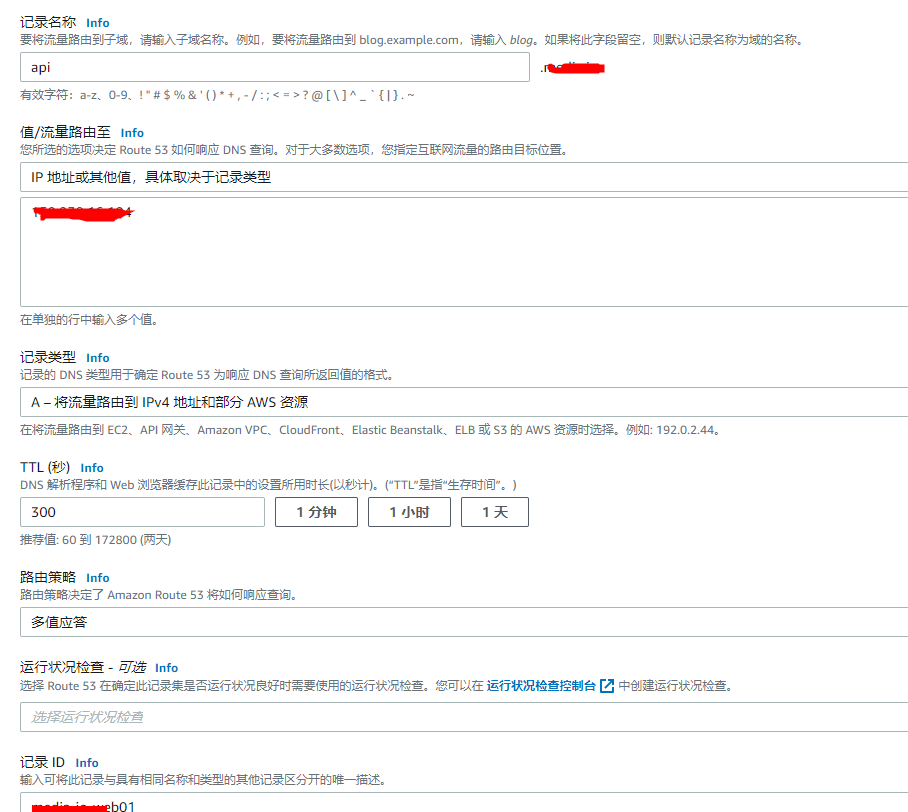Set TTL using the 1 分钟 button
Viewport: 908px width, 812px height.
pos(316,511)
